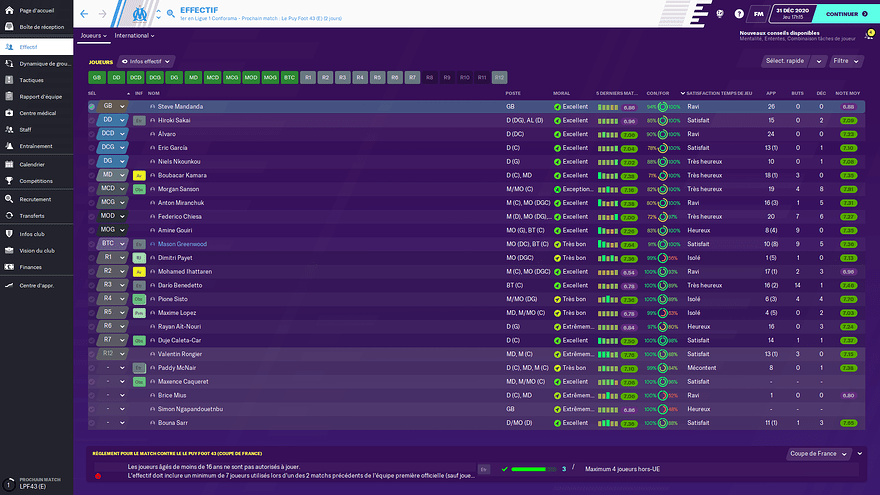Expand the Infos effectif view dropdown
Screen dimensions: 880x495
tap(146, 61)
